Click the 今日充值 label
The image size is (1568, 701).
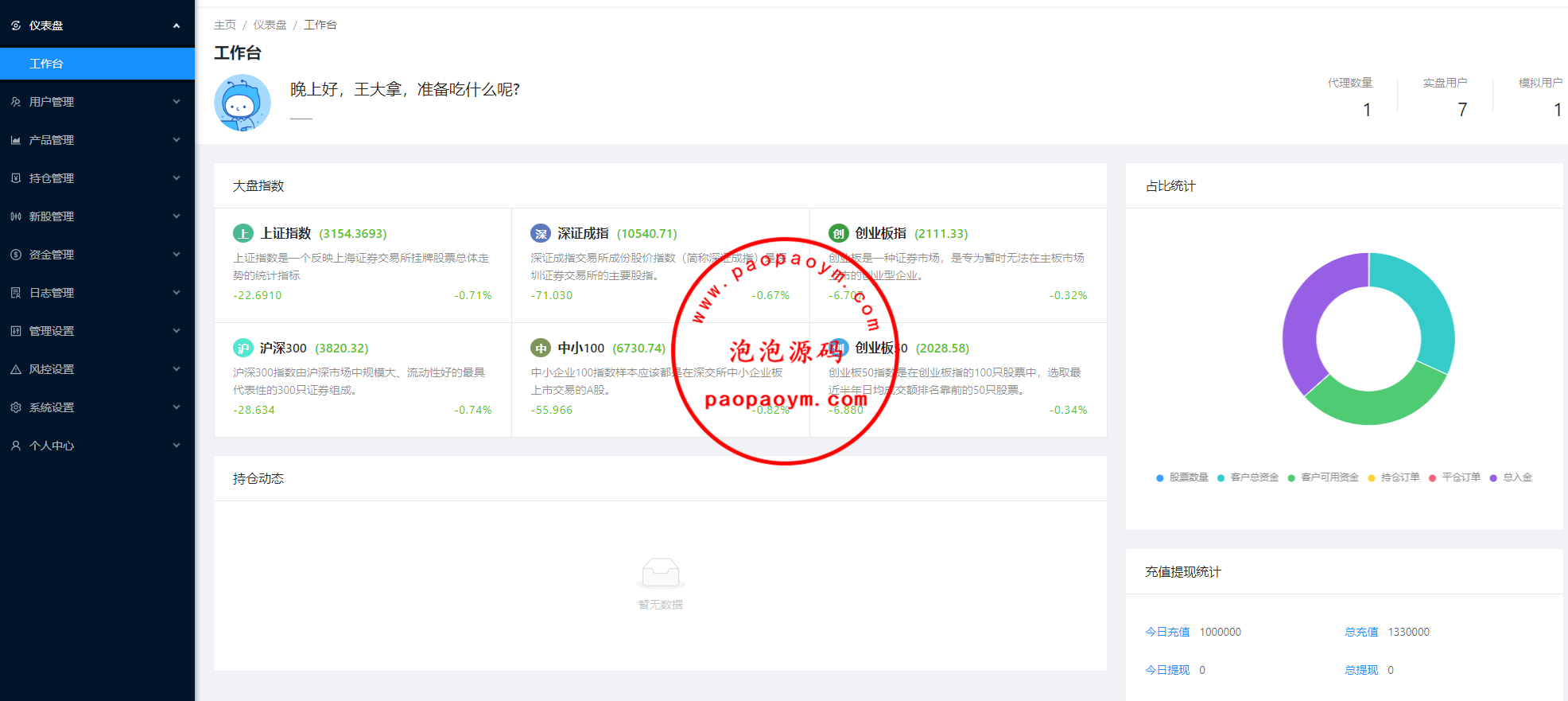[x=1167, y=632]
